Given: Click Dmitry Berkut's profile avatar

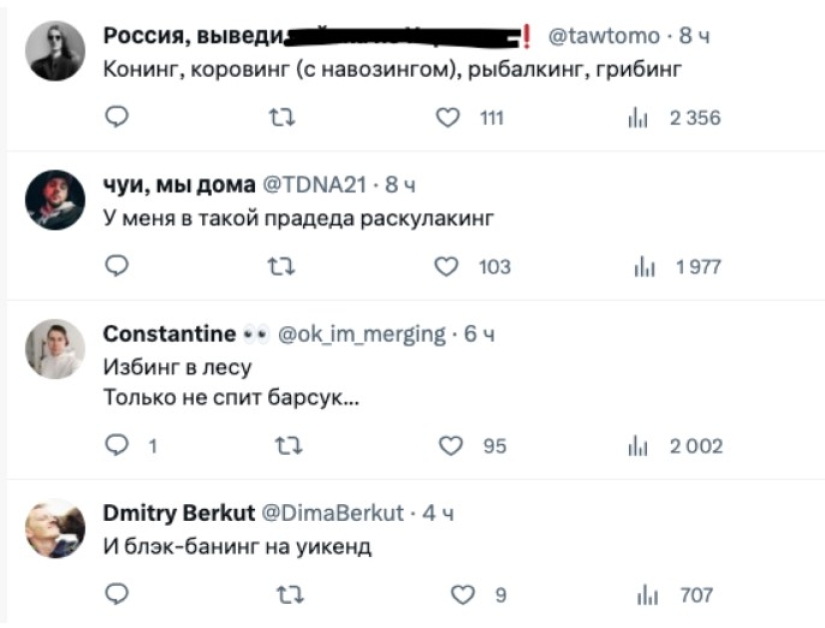Looking at the screenshot, I should [55, 528].
